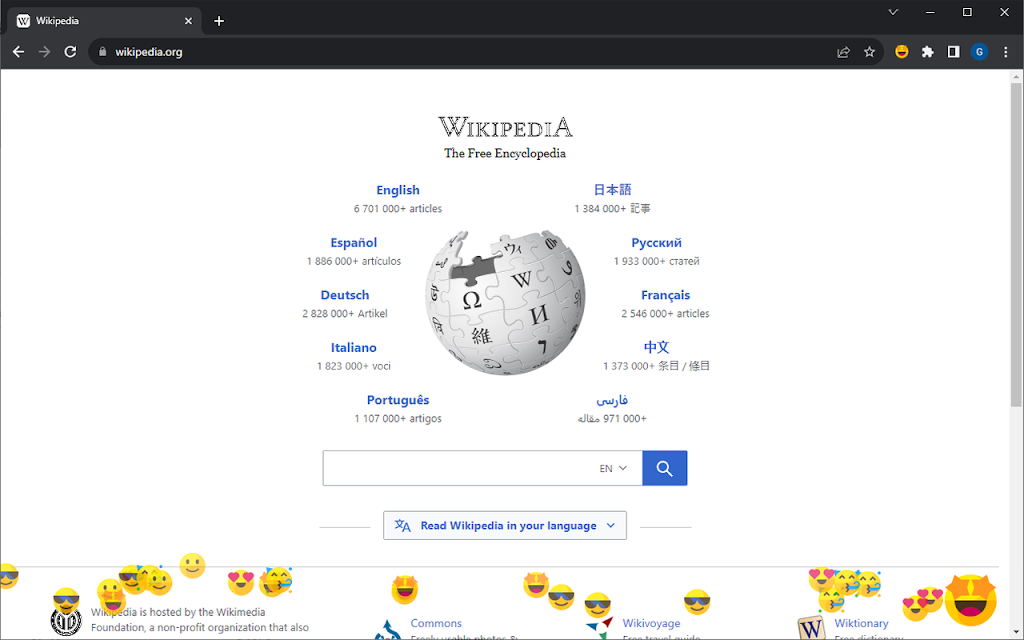
Task: Open the Português Wikipedia link
Action: point(398,400)
